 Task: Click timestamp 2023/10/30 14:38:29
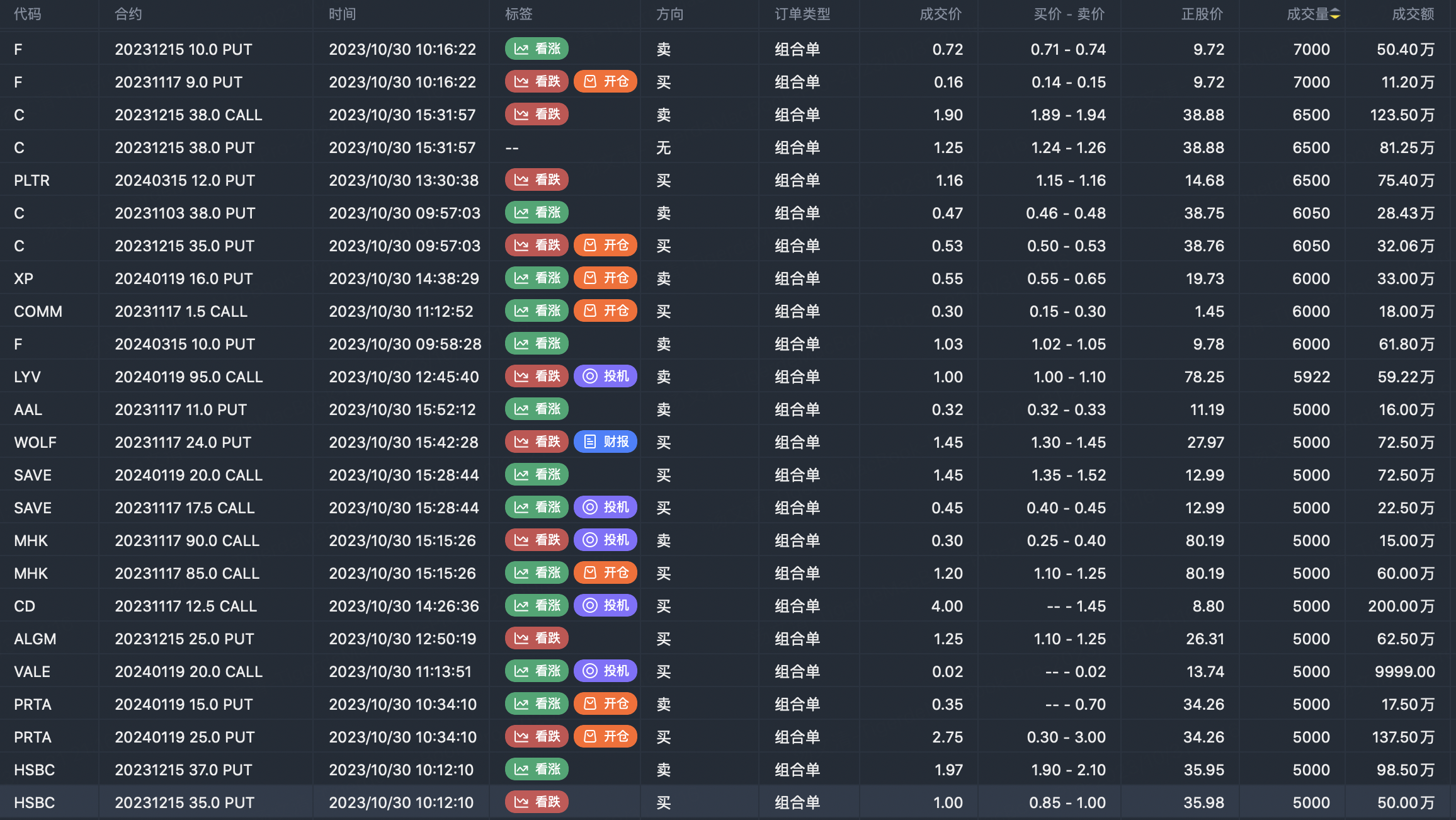click(x=404, y=278)
